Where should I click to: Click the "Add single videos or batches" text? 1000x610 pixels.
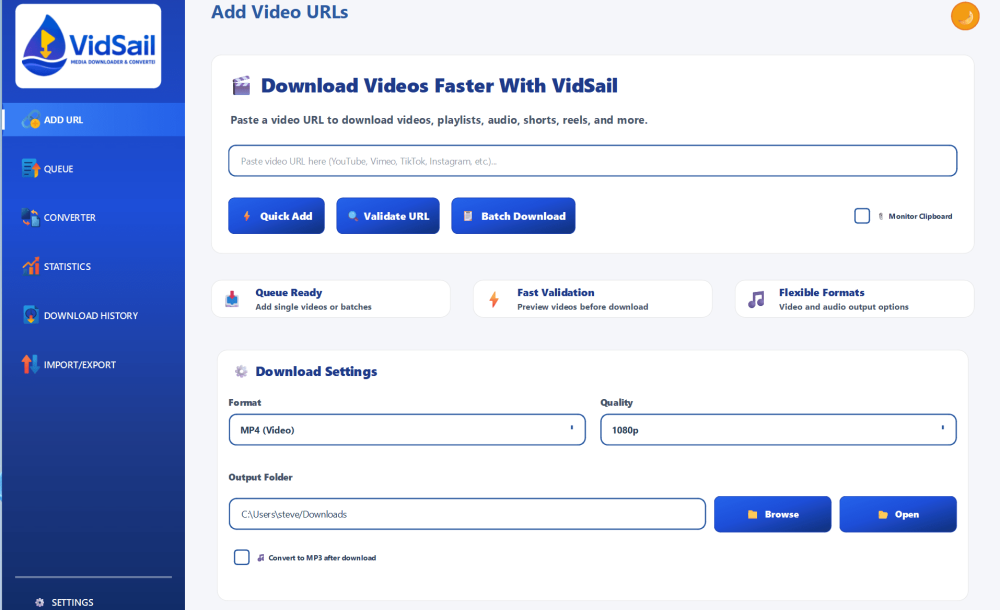pyautogui.click(x=313, y=307)
